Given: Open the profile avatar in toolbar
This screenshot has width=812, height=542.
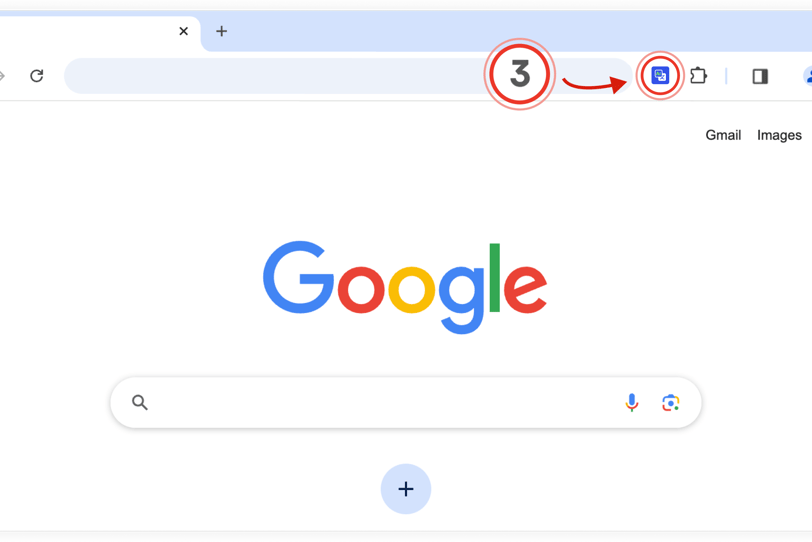Looking at the screenshot, I should 807,76.
